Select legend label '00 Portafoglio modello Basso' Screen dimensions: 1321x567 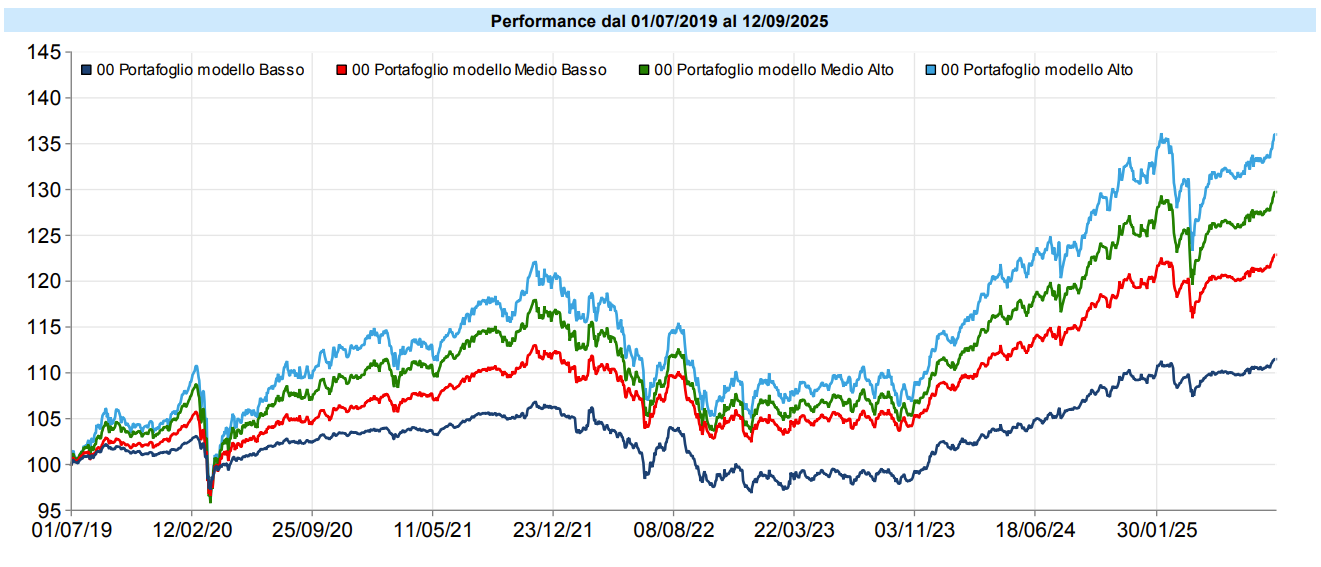click(200, 70)
